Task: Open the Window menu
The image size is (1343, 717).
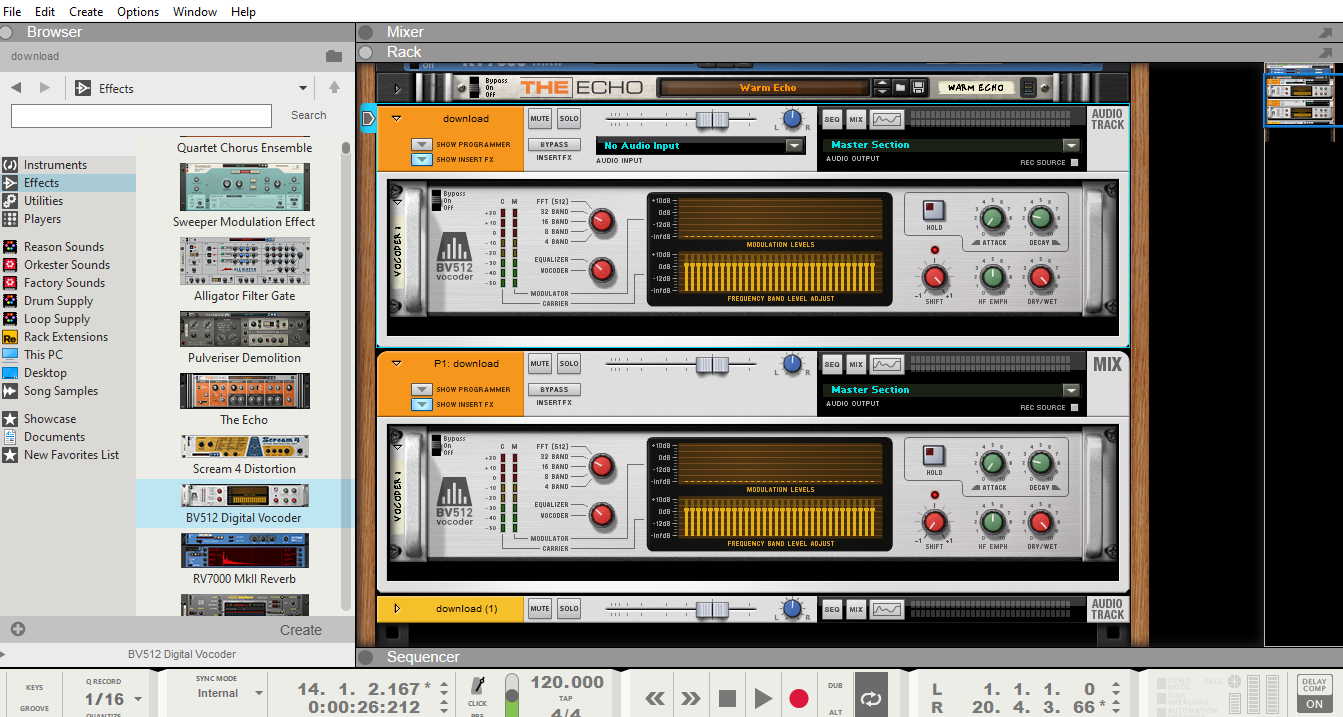Action: [195, 11]
